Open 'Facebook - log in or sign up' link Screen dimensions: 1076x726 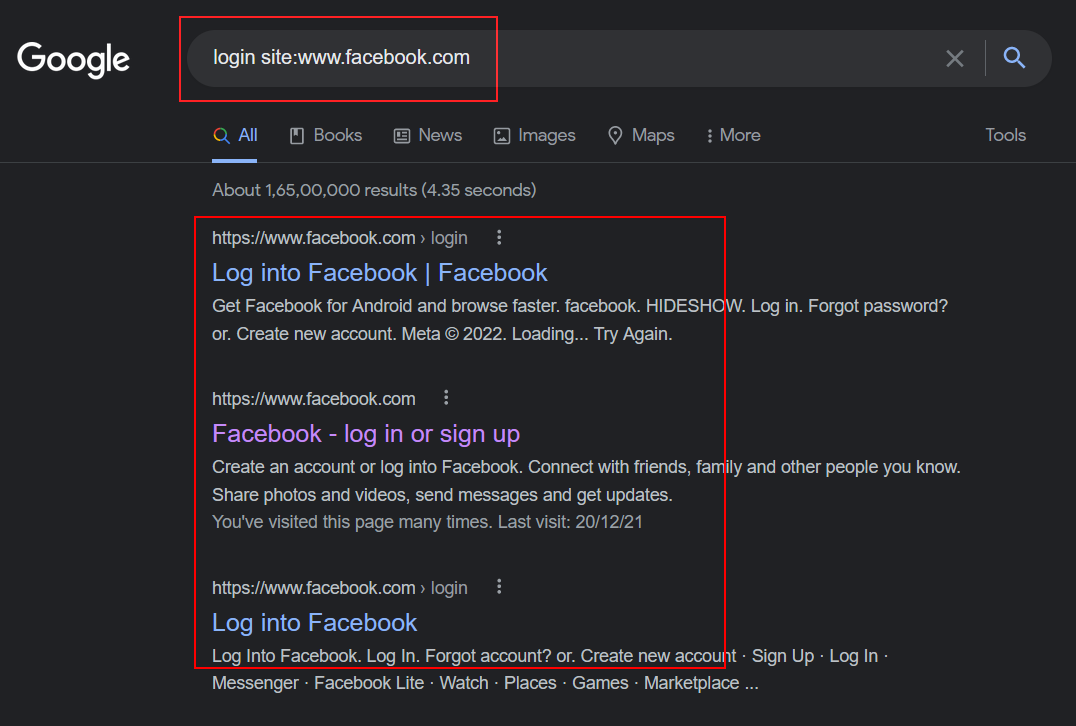(x=366, y=434)
